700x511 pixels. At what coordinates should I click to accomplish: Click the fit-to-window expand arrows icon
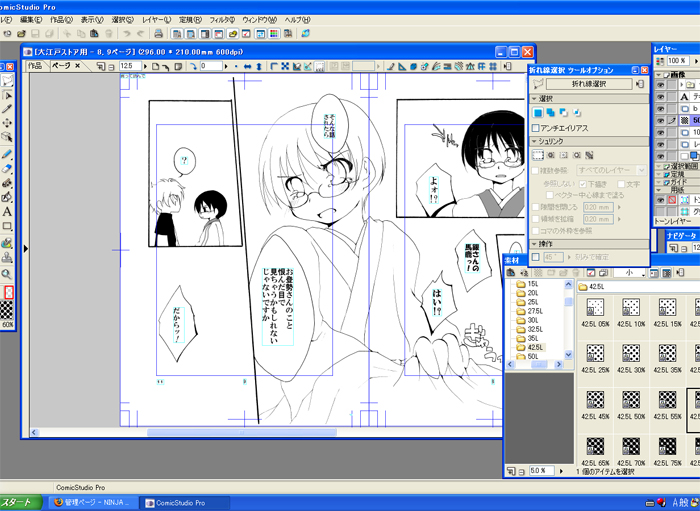coord(285,66)
